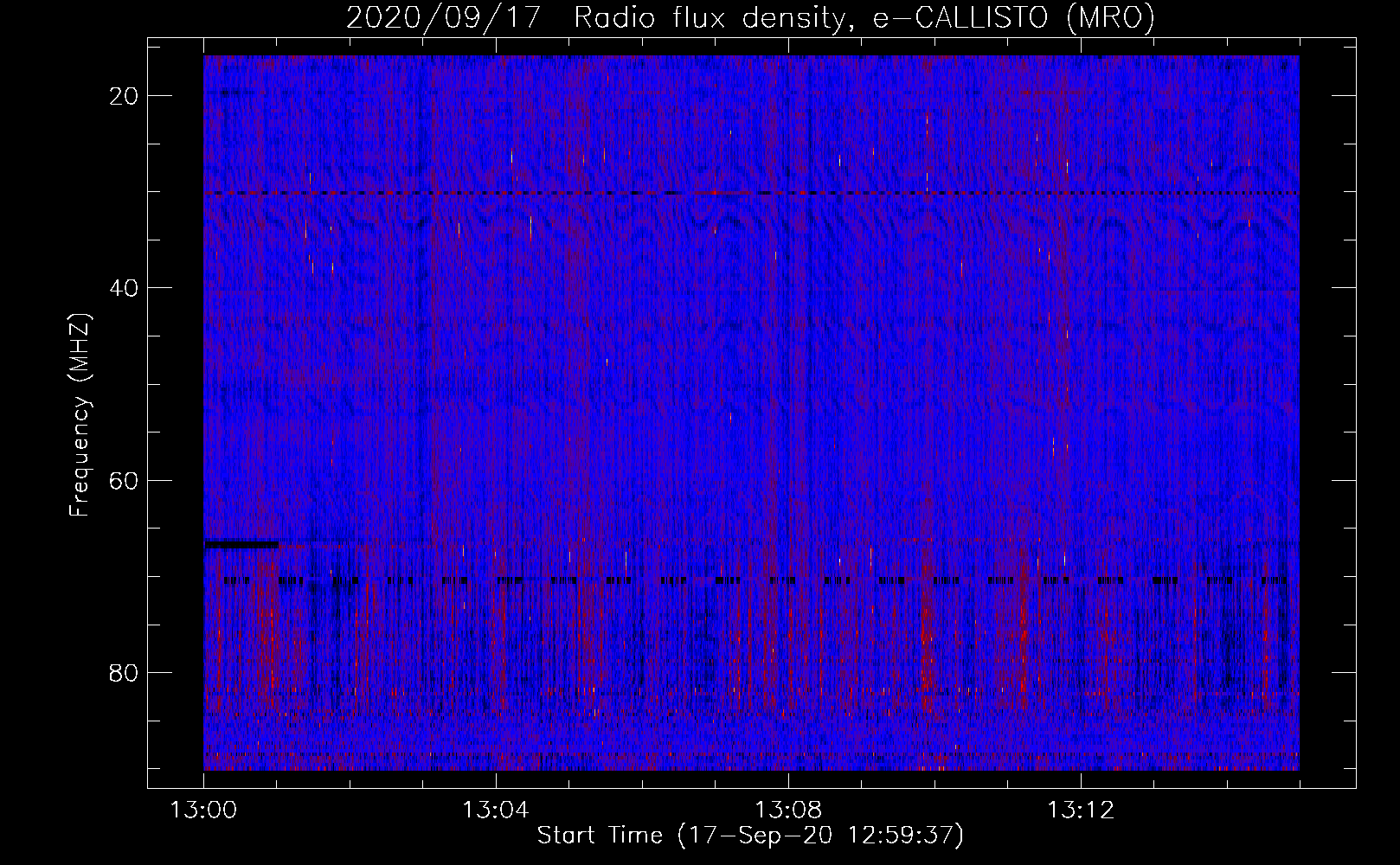
Task: Click the plot title 'Radio flux density, e-CALLISTO (MRO)'
Action: [864, 17]
